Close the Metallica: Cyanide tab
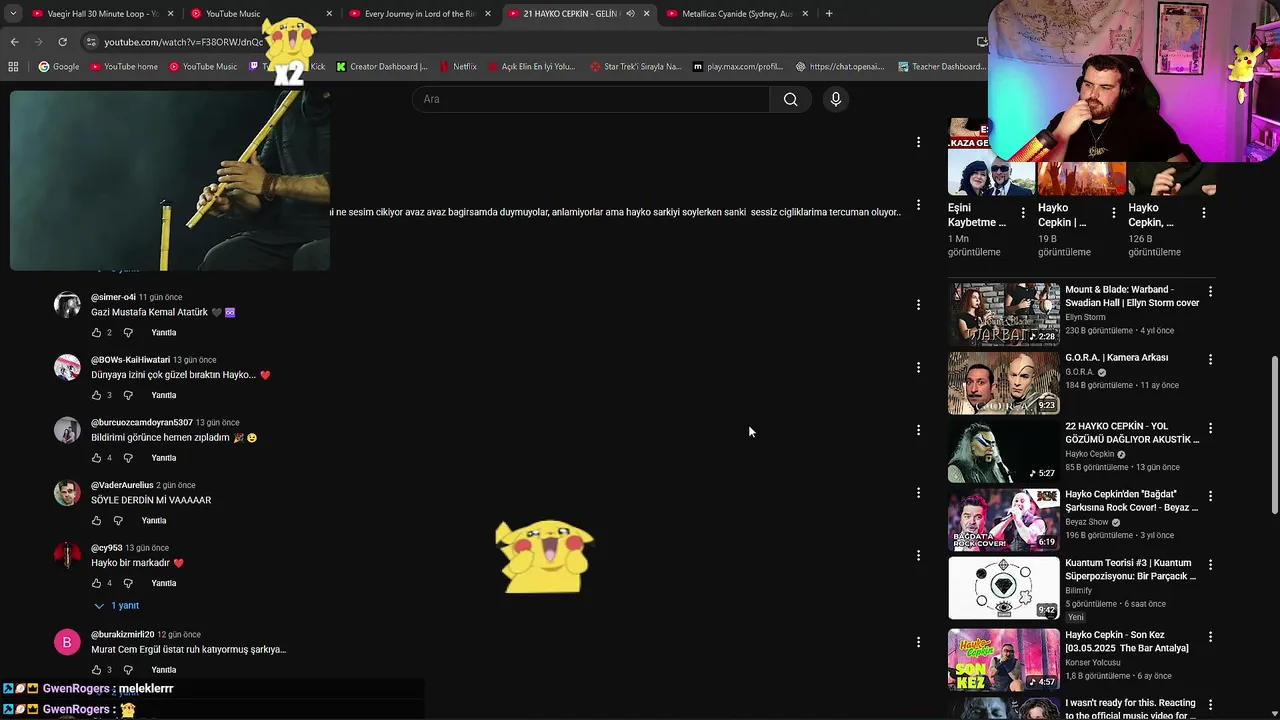 [x=805, y=14]
